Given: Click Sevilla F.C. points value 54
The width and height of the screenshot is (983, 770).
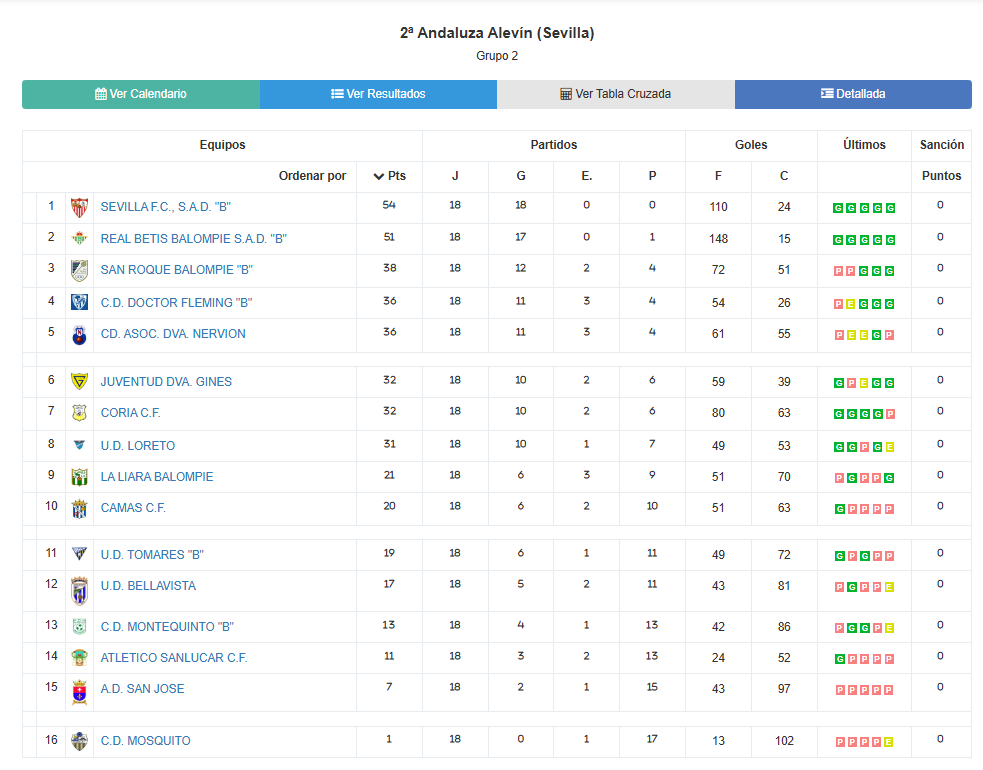Looking at the screenshot, I should click(x=389, y=205).
